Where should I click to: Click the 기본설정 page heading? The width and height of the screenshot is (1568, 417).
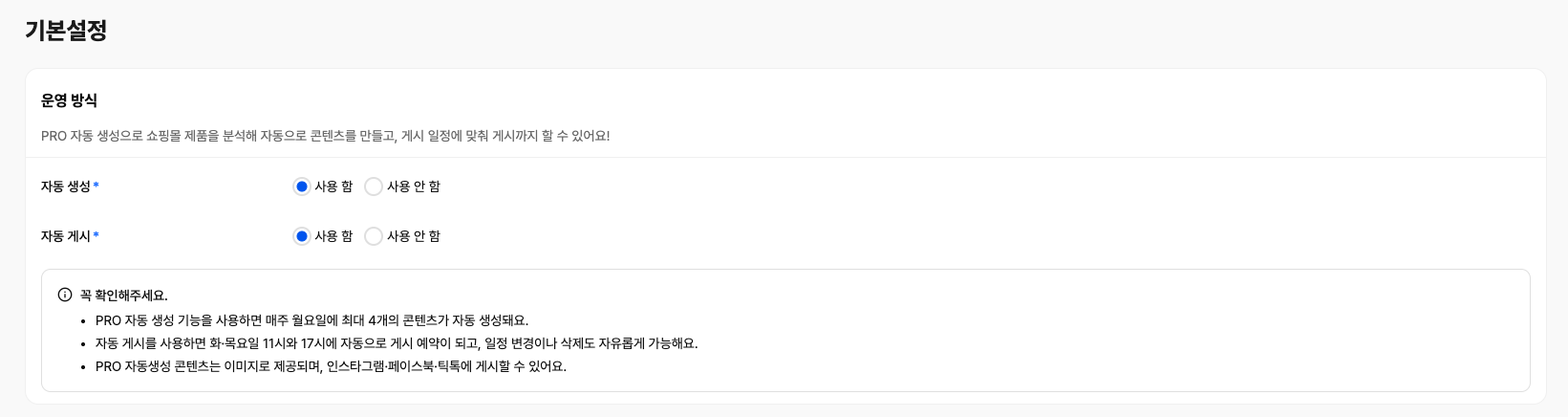pos(66,31)
